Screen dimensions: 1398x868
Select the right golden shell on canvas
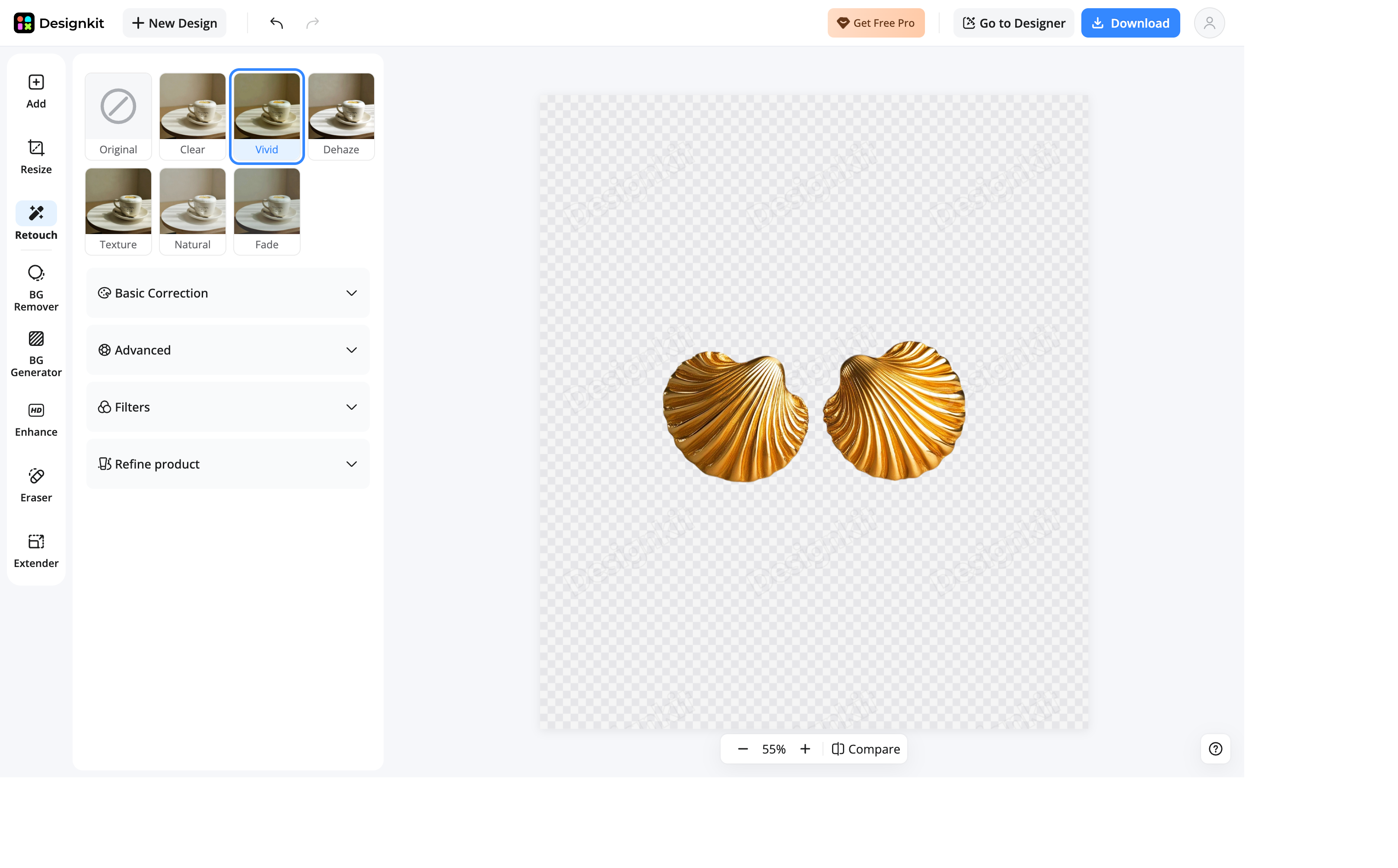[894, 410]
